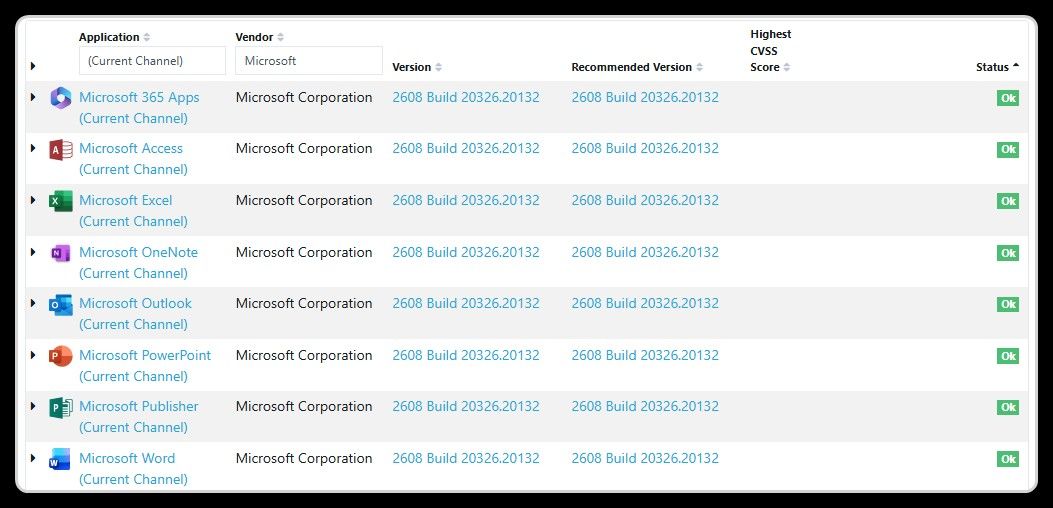
Task: Open Microsoft PowerPoint (Current Channel) link
Action: click(145, 365)
